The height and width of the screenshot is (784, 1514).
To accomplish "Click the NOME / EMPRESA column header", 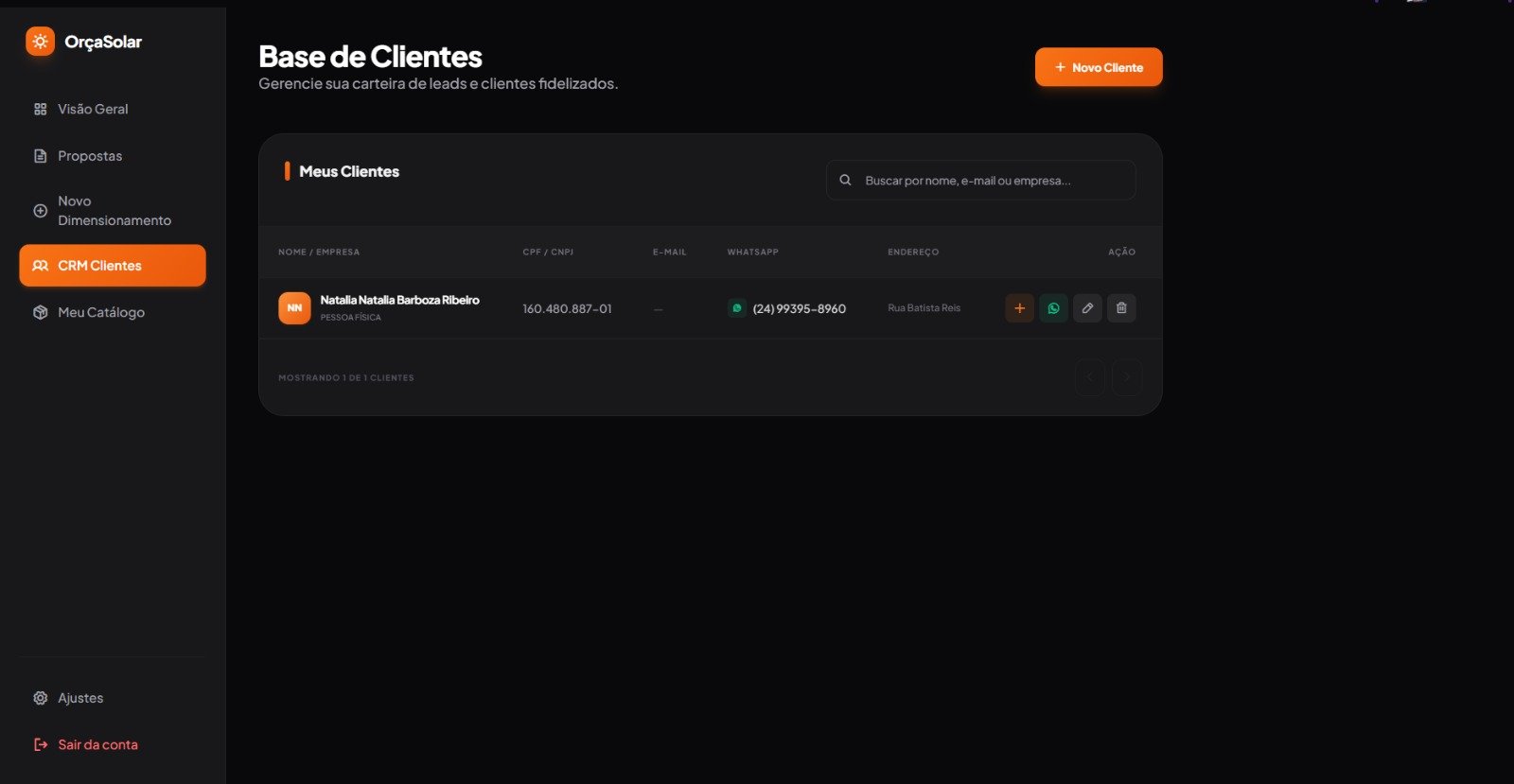I will pos(319,253).
